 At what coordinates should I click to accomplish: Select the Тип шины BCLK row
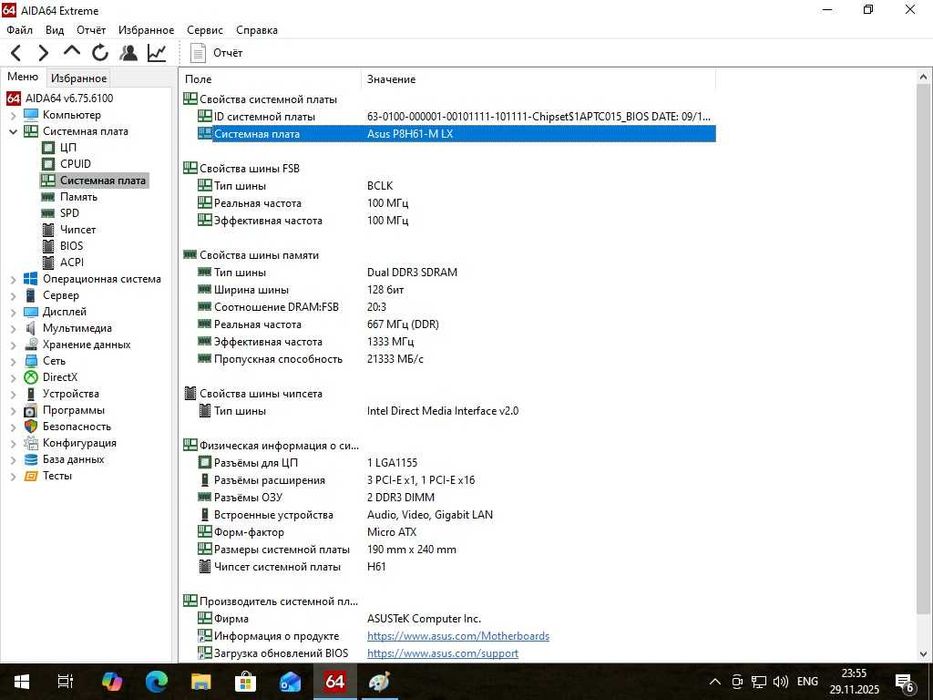pos(449,186)
